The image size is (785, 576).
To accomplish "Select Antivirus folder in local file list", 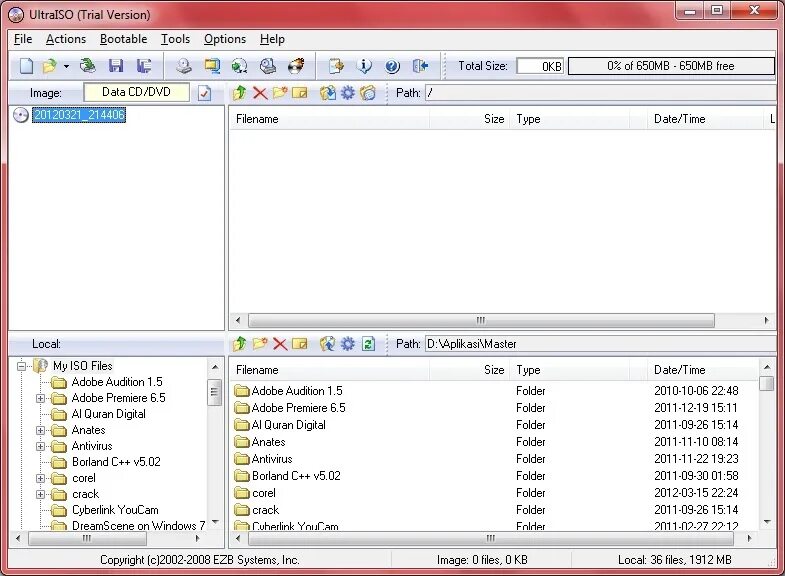I will coord(272,458).
